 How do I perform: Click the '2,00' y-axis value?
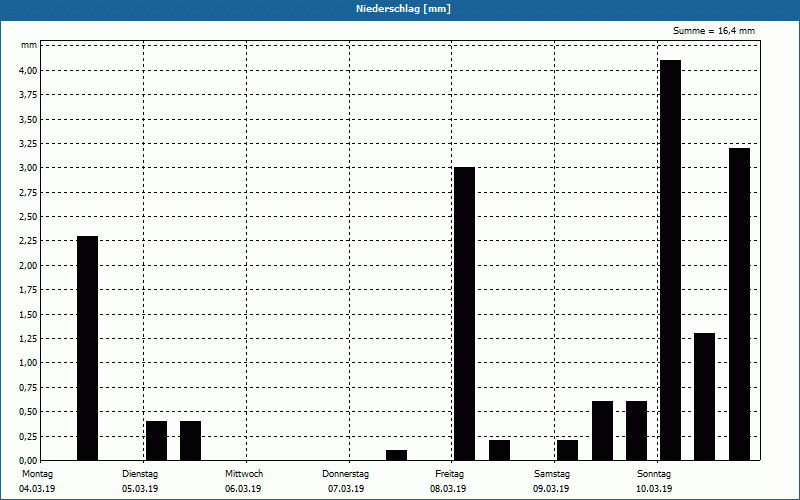pos(29,265)
